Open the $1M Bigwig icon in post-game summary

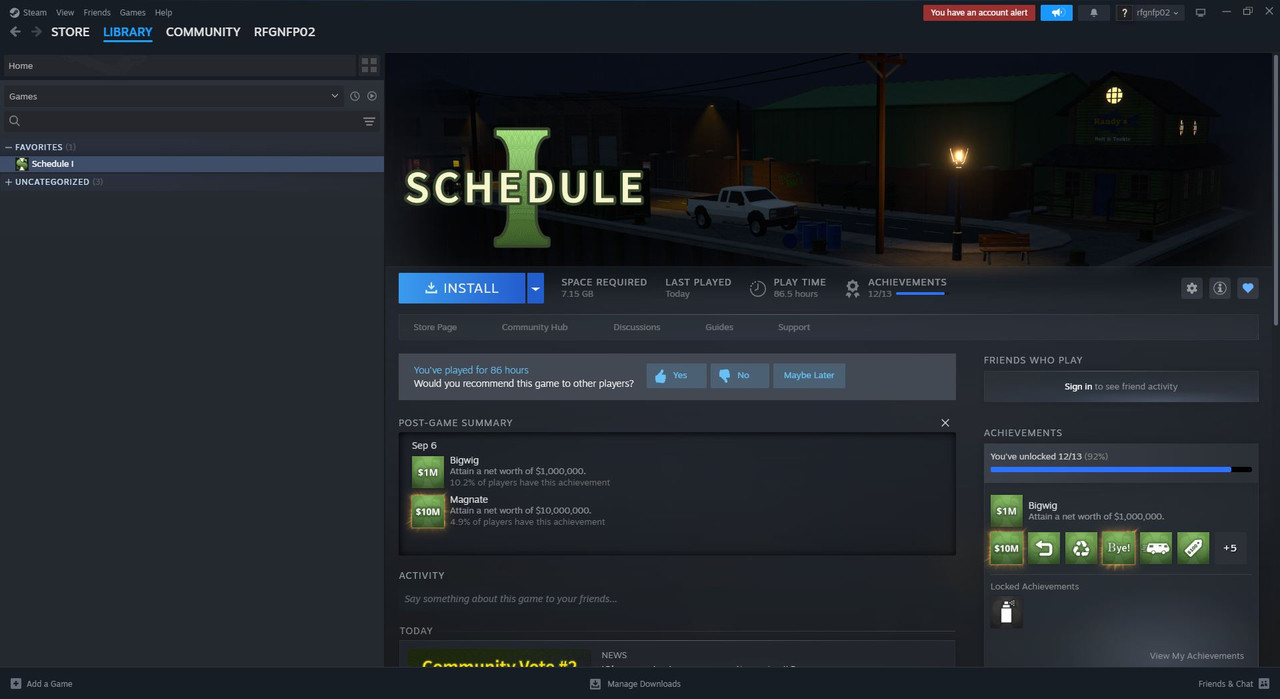[x=428, y=472]
